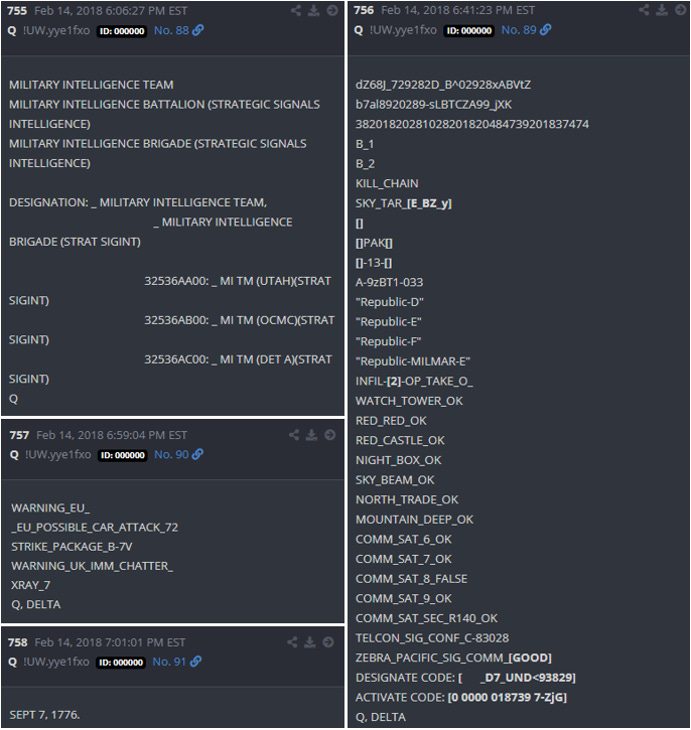This screenshot has width=691, height=730.
Task: Click the tripcode !UW.yye1fxo on post 755
Action: 56,31
